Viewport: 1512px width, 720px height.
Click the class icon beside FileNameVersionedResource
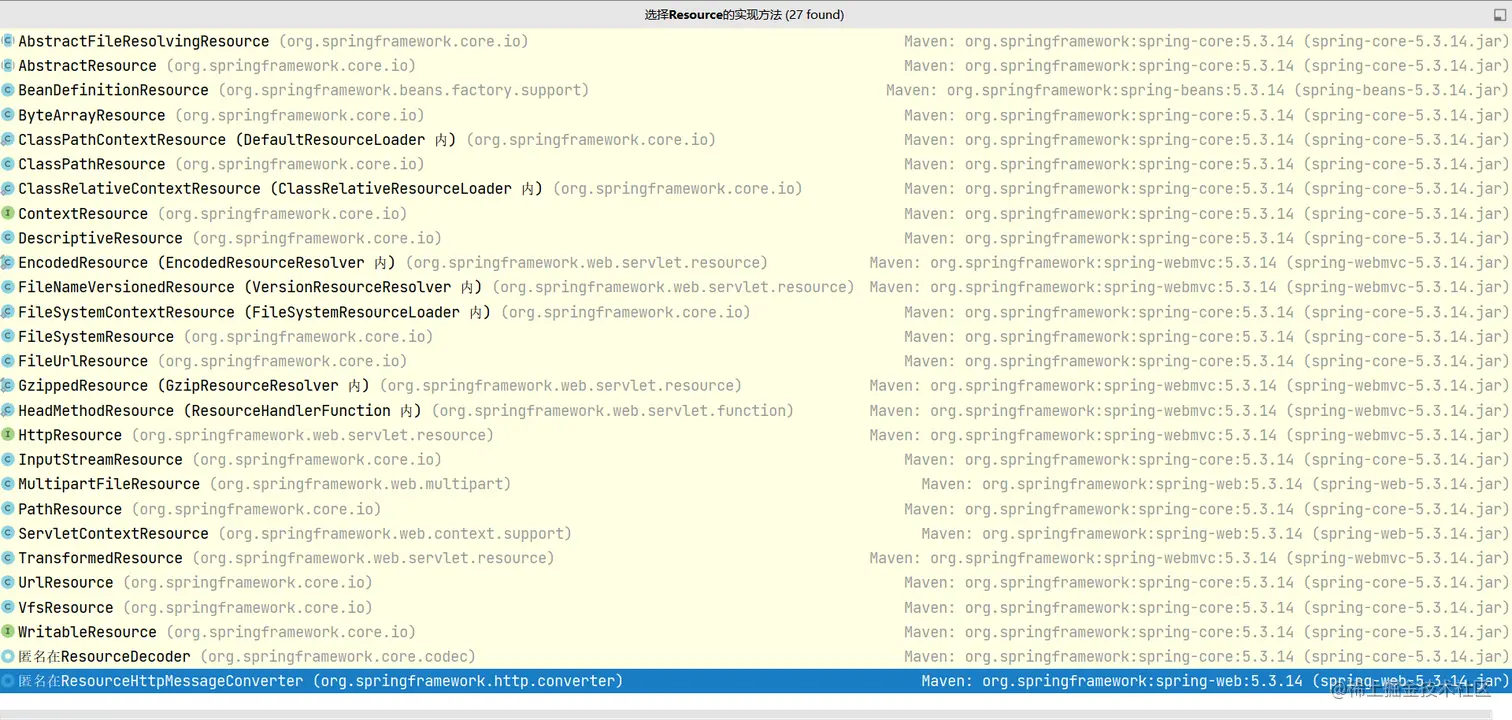(8, 287)
